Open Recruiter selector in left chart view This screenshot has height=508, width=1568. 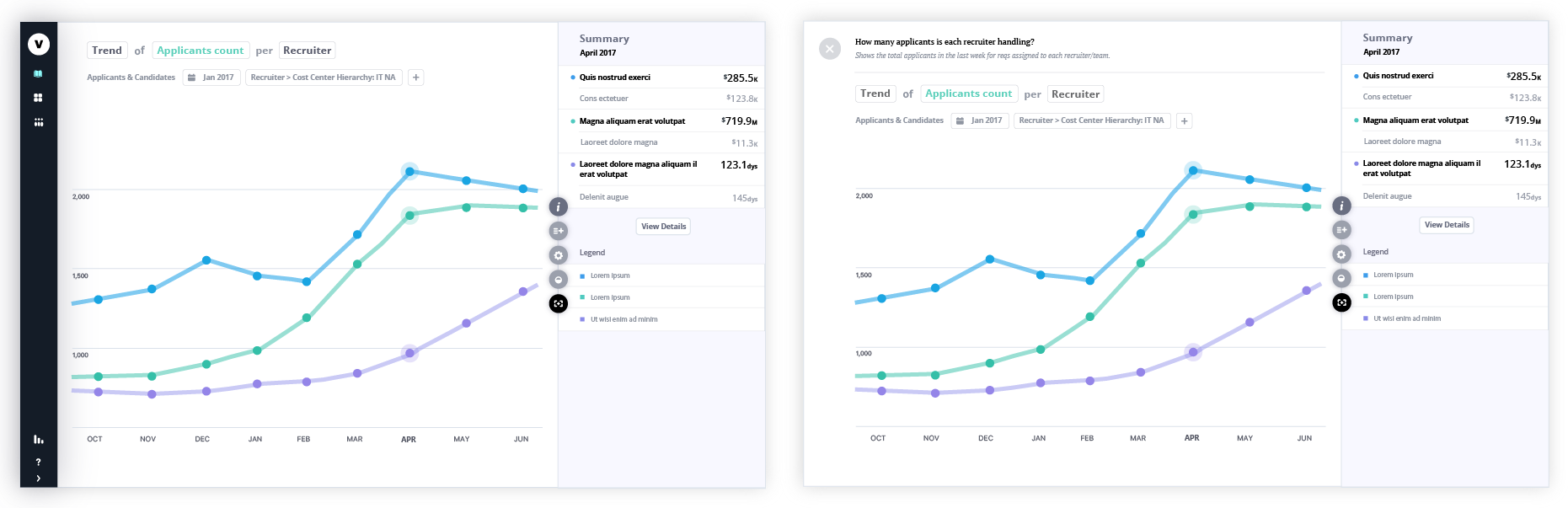(307, 51)
